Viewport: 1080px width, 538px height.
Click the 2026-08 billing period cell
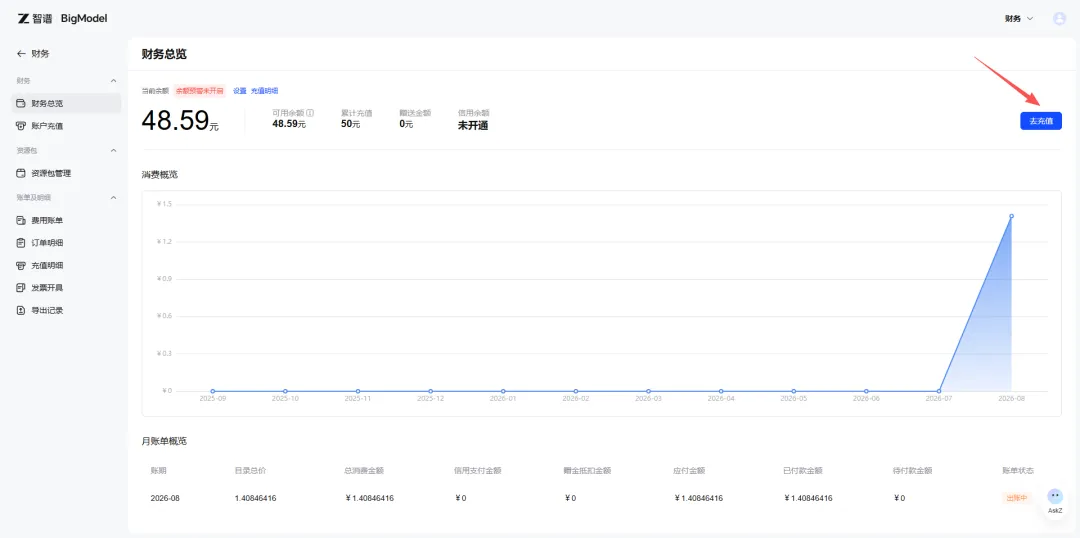pyautogui.click(x=165, y=498)
